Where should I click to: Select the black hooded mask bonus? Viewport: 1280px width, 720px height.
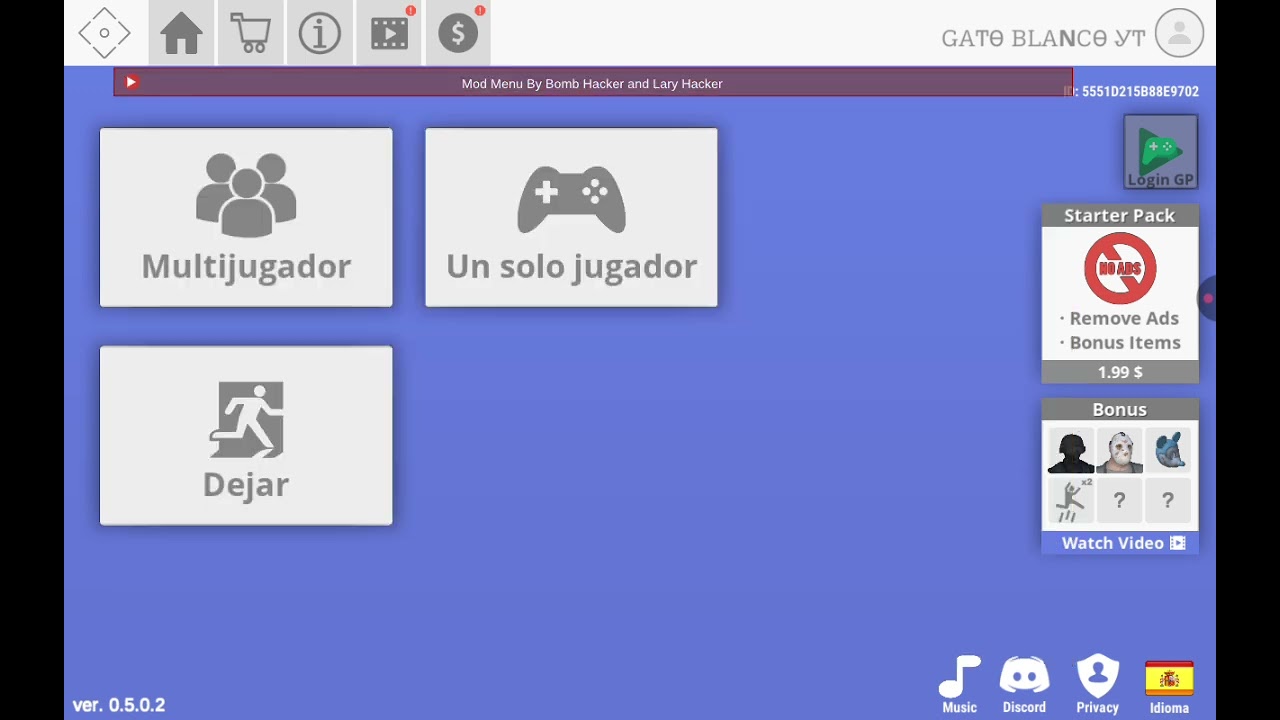(1071, 452)
